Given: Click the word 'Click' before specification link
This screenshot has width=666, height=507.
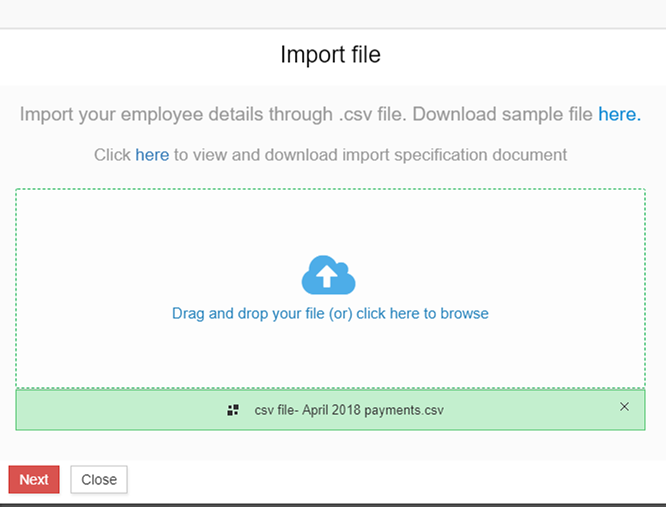Looking at the screenshot, I should pyautogui.click(x=112, y=155).
